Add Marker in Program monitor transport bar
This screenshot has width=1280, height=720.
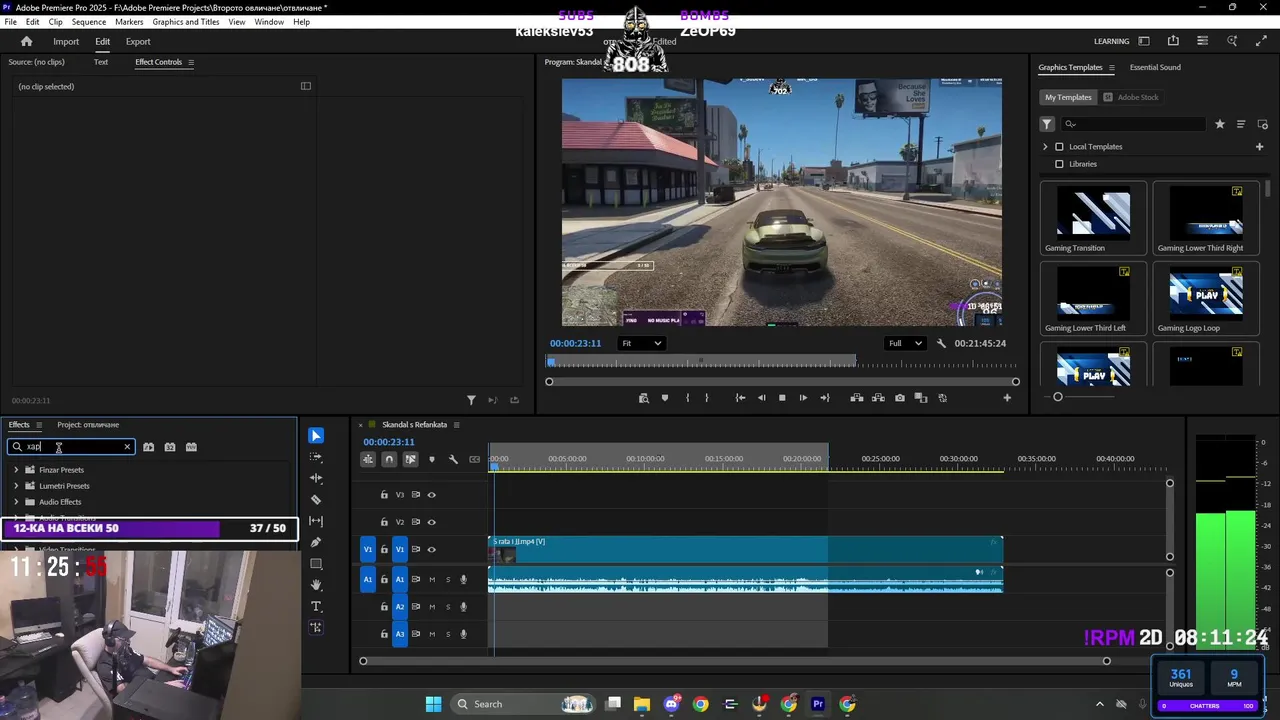[x=665, y=398]
